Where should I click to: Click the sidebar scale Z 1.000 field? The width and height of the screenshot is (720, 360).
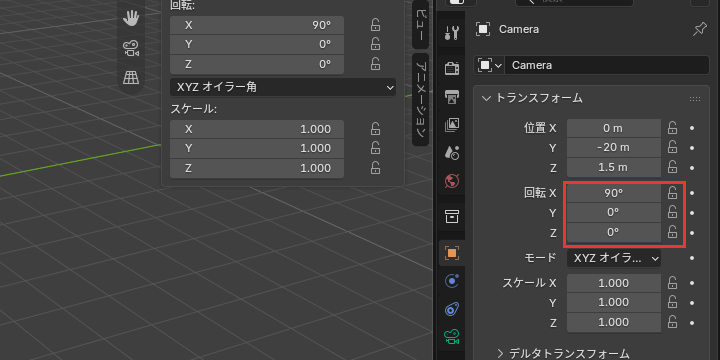point(257,168)
